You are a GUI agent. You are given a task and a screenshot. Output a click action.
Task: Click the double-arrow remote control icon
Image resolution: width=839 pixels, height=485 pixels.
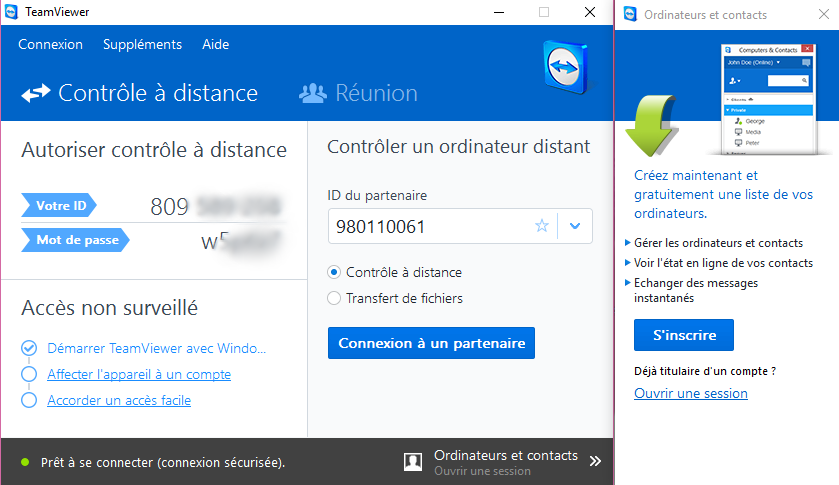(36, 94)
